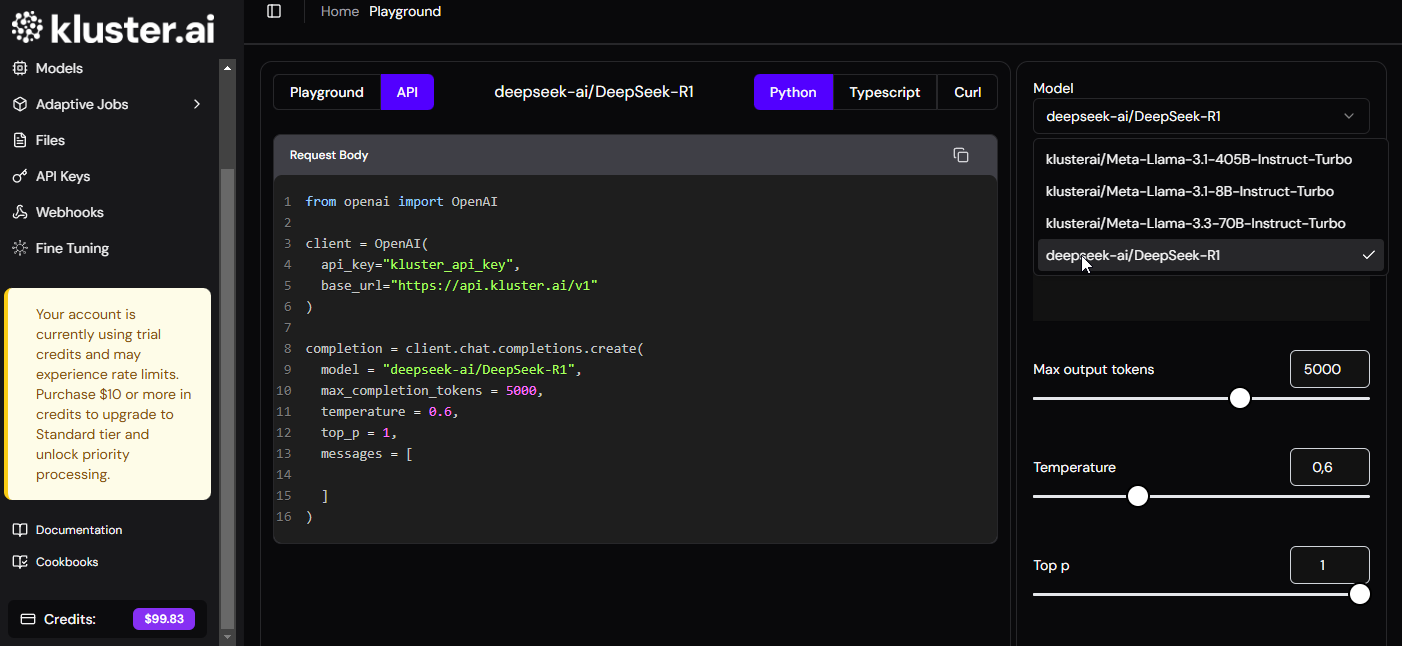Expand the Adaptive Jobs submenu chevron

(x=197, y=104)
